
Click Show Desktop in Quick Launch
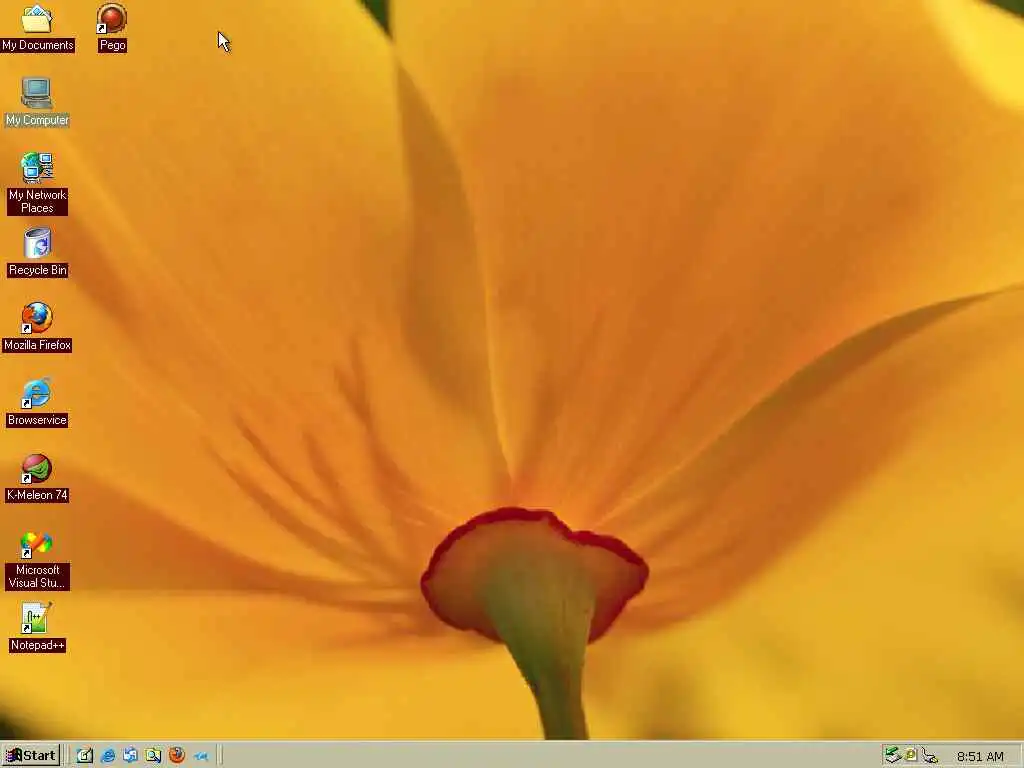(x=85, y=756)
